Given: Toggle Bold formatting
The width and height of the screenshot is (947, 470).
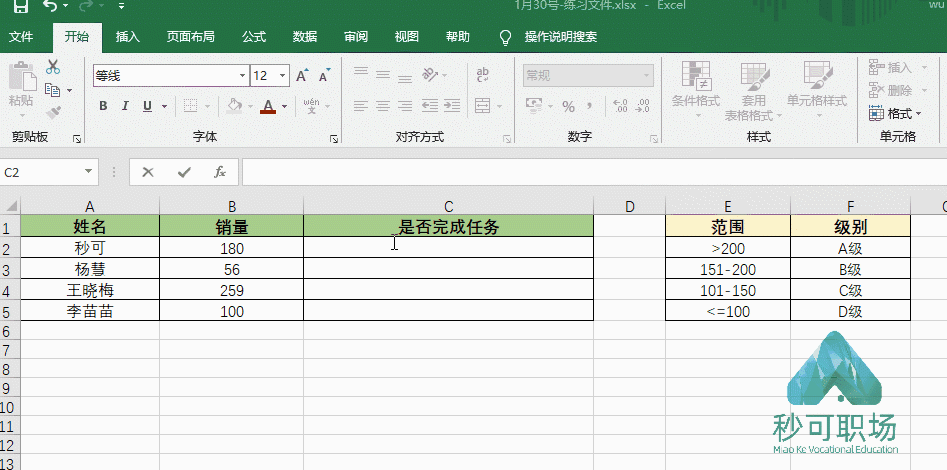Looking at the screenshot, I should [103, 106].
